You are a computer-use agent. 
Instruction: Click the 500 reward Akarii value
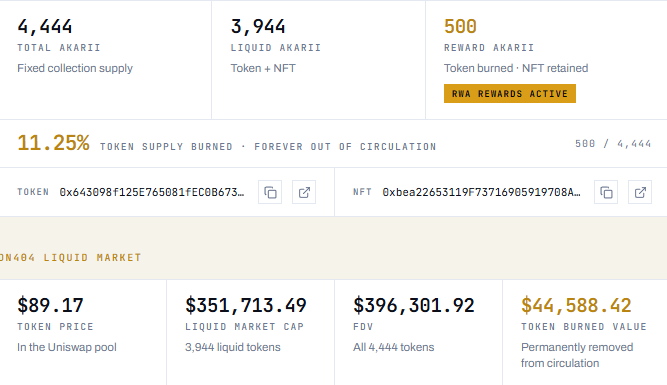[x=460, y=26]
